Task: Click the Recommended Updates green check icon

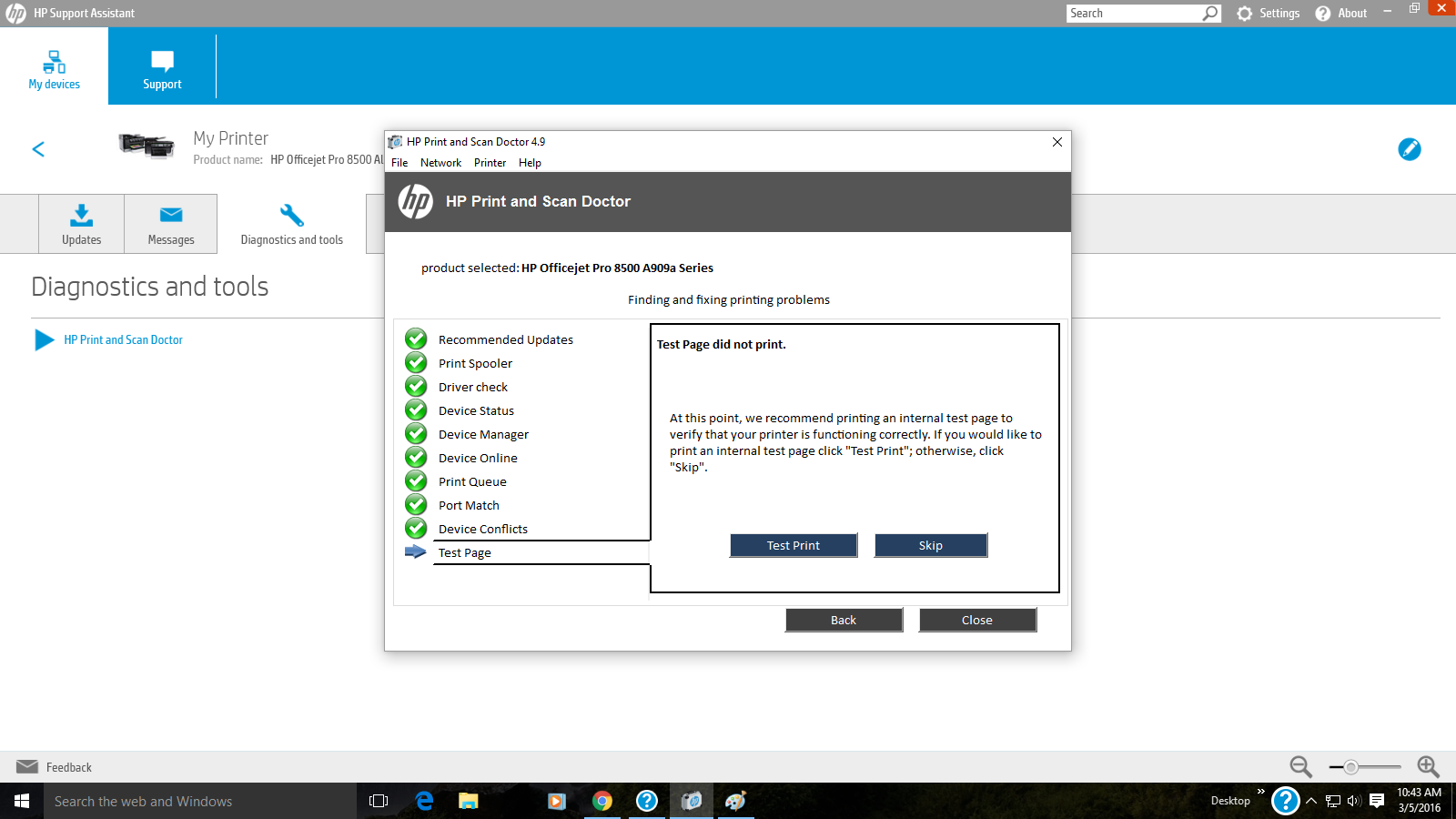Action: click(x=416, y=339)
